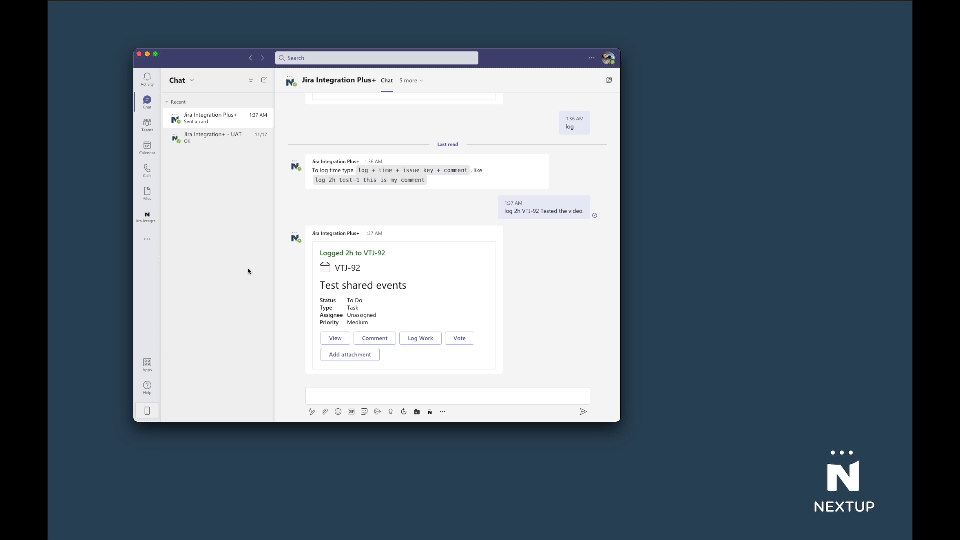
Task: Click the Add attachment button
Action: pyautogui.click(x=350, y=354)
